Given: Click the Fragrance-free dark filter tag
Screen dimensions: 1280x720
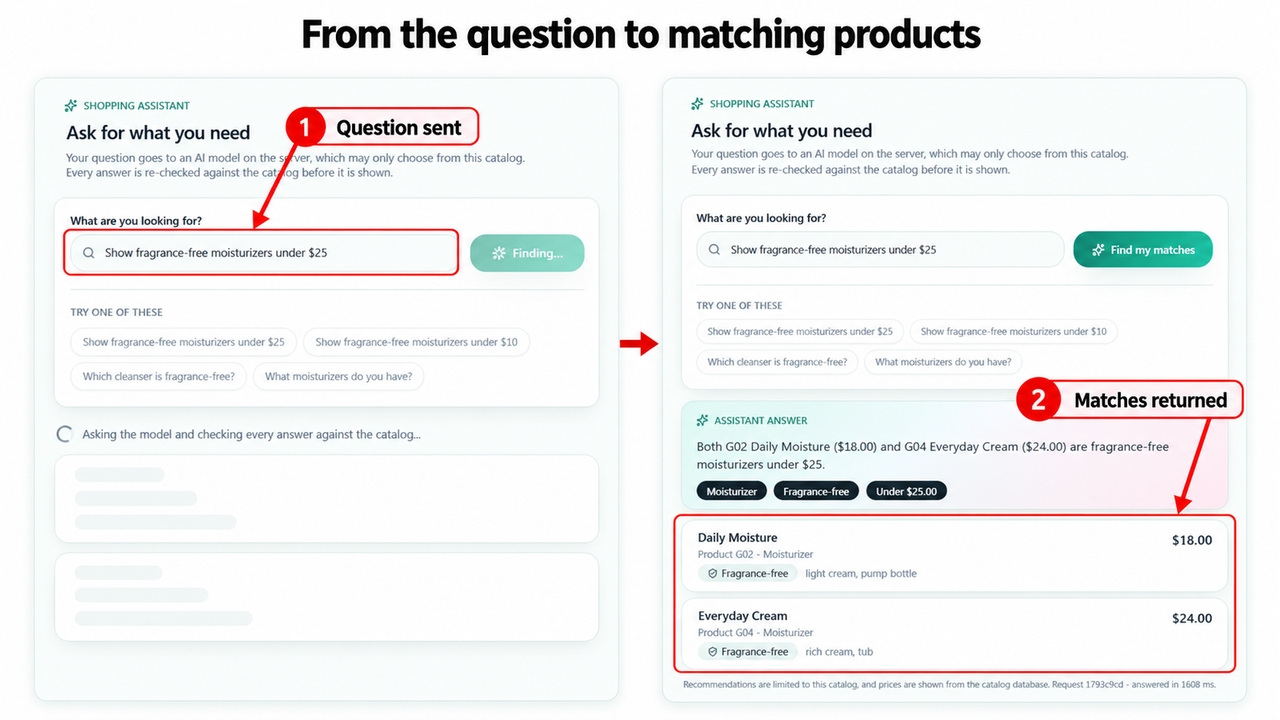Looking at the screenshot, I should tap(816, 491).
